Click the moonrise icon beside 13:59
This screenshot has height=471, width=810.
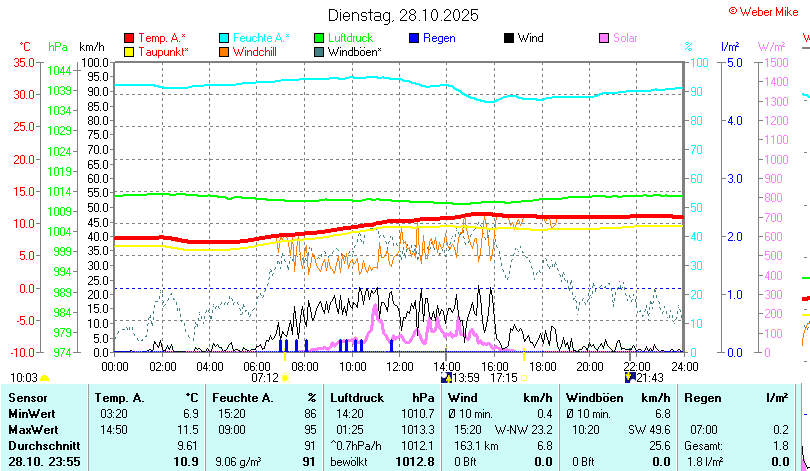coord(446,378)
